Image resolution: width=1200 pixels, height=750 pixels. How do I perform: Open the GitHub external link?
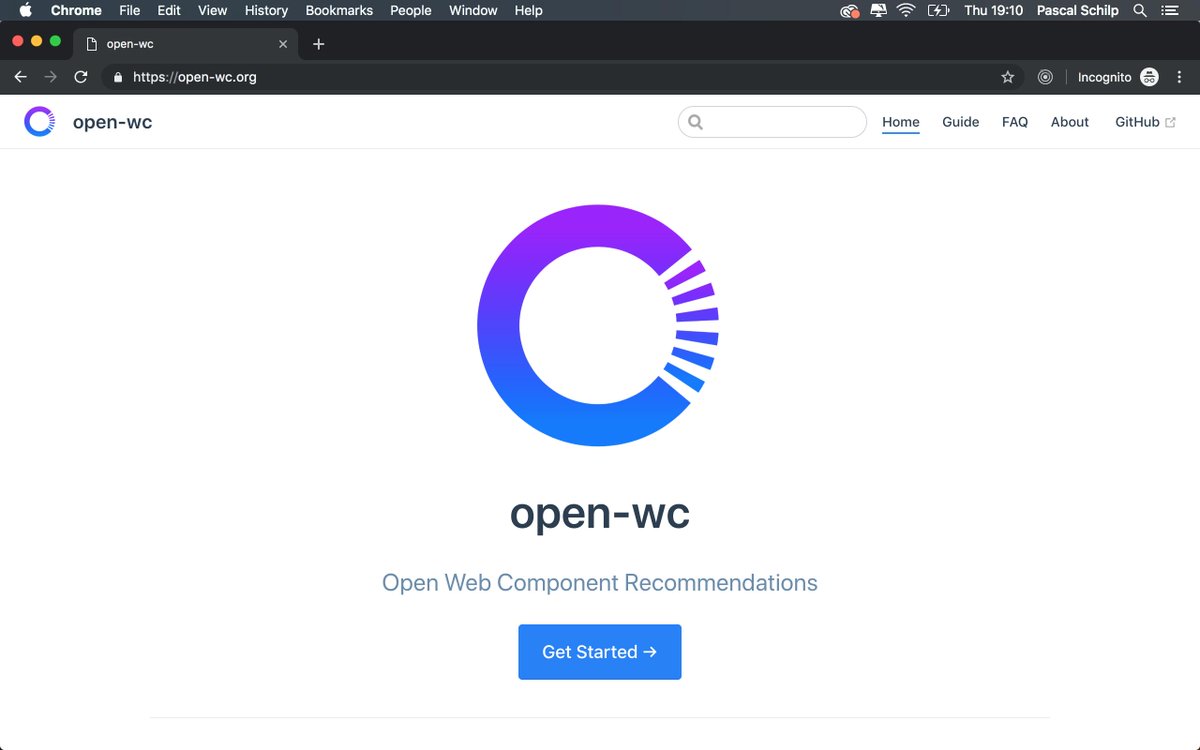pyautogui.click(x=1145, y=122)
